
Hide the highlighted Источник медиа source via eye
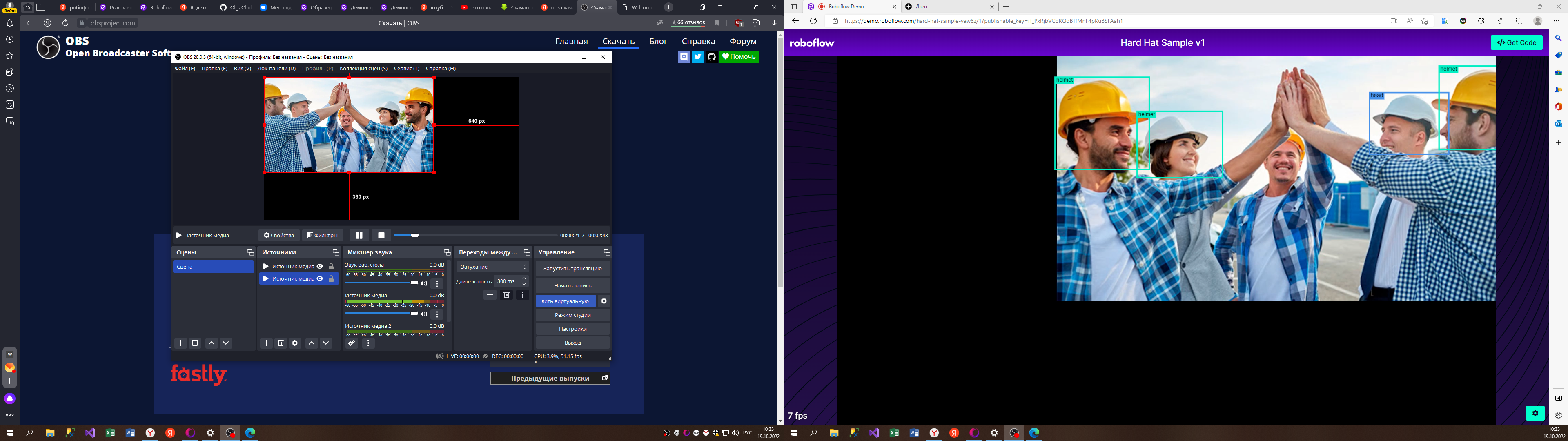coord(320,278)
